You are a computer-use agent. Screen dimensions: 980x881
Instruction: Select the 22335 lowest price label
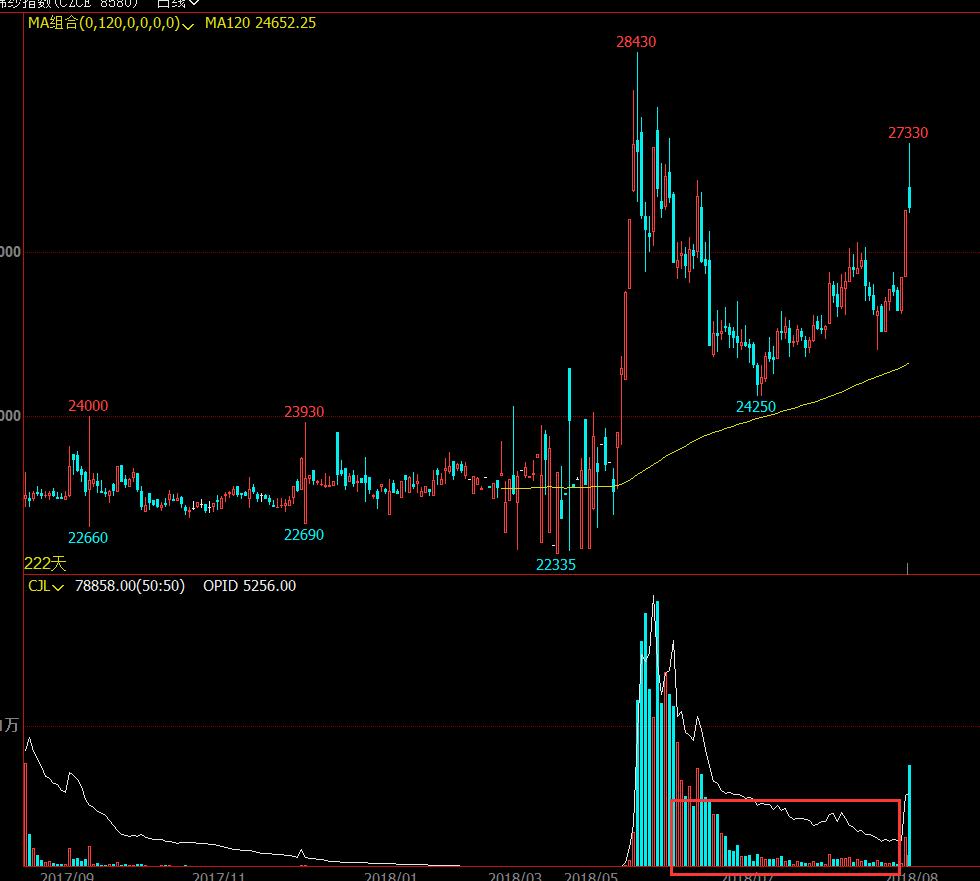[x=556, y=565]
